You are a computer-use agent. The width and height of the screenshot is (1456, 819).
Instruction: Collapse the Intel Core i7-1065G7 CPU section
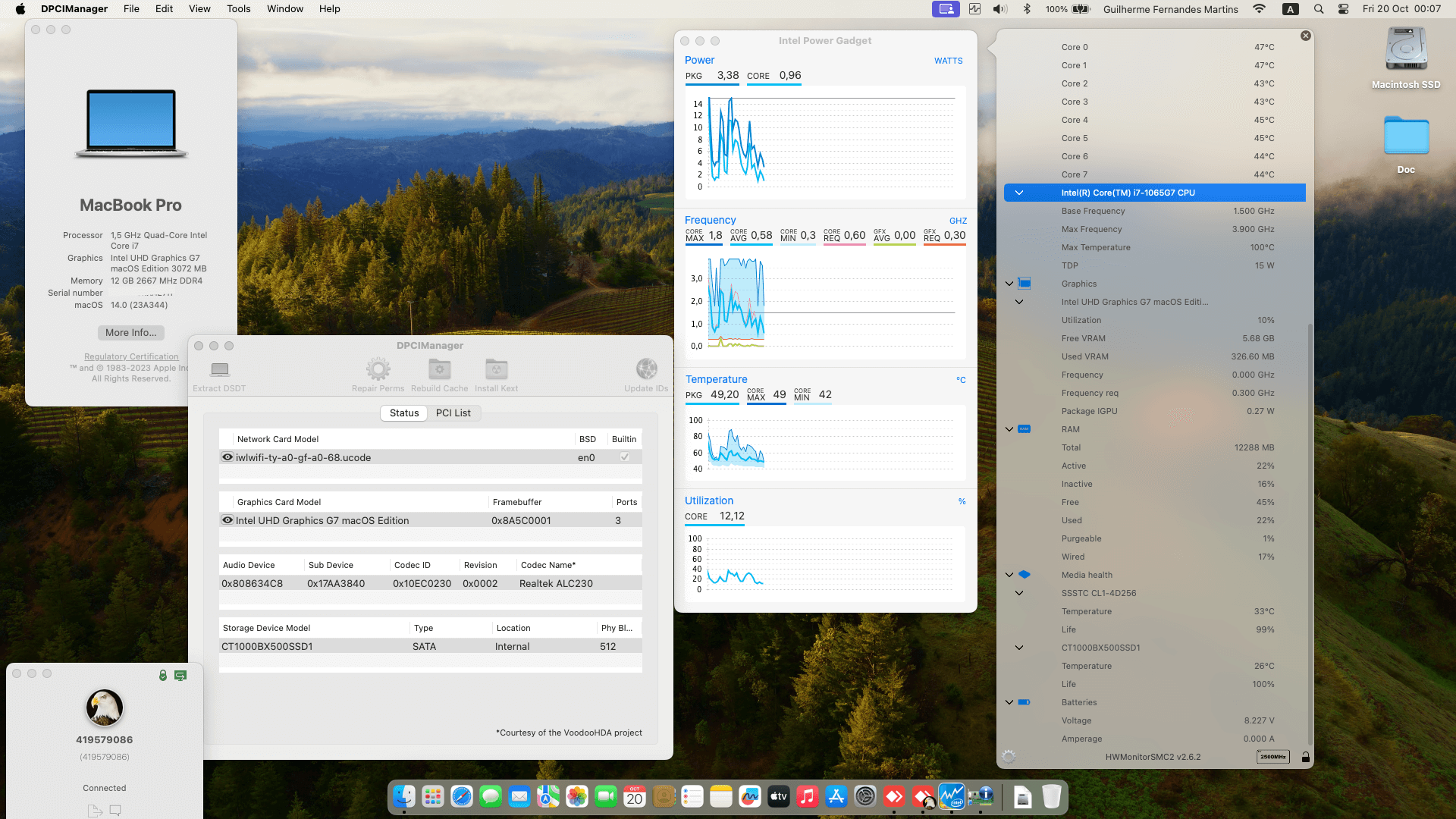coord(1019,193)
